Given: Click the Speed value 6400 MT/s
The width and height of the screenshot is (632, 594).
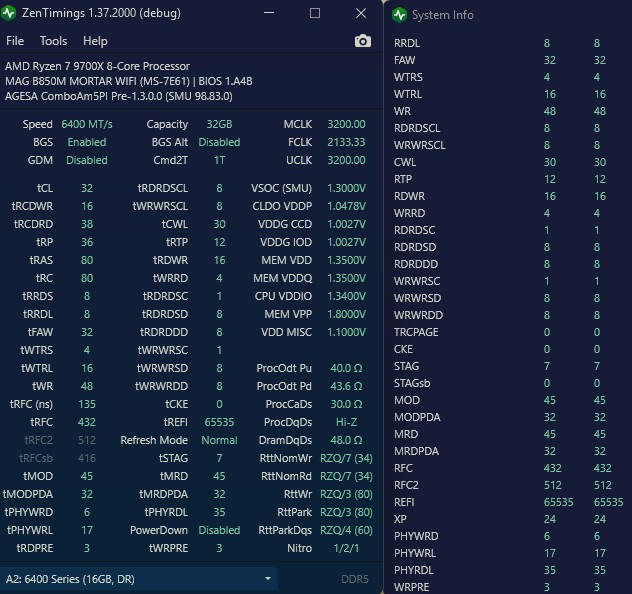Looking at the screenshot, I should coord(87,124).
